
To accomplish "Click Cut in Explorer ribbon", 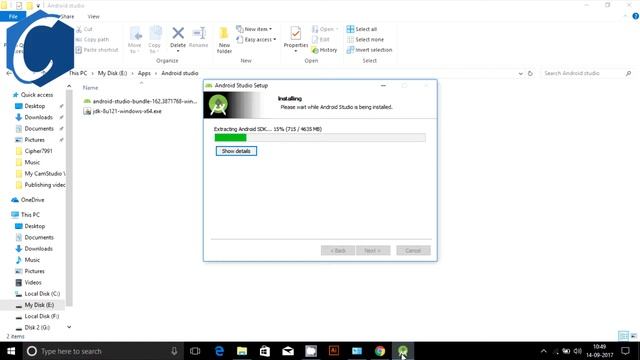I will click(x=84, y=29).
